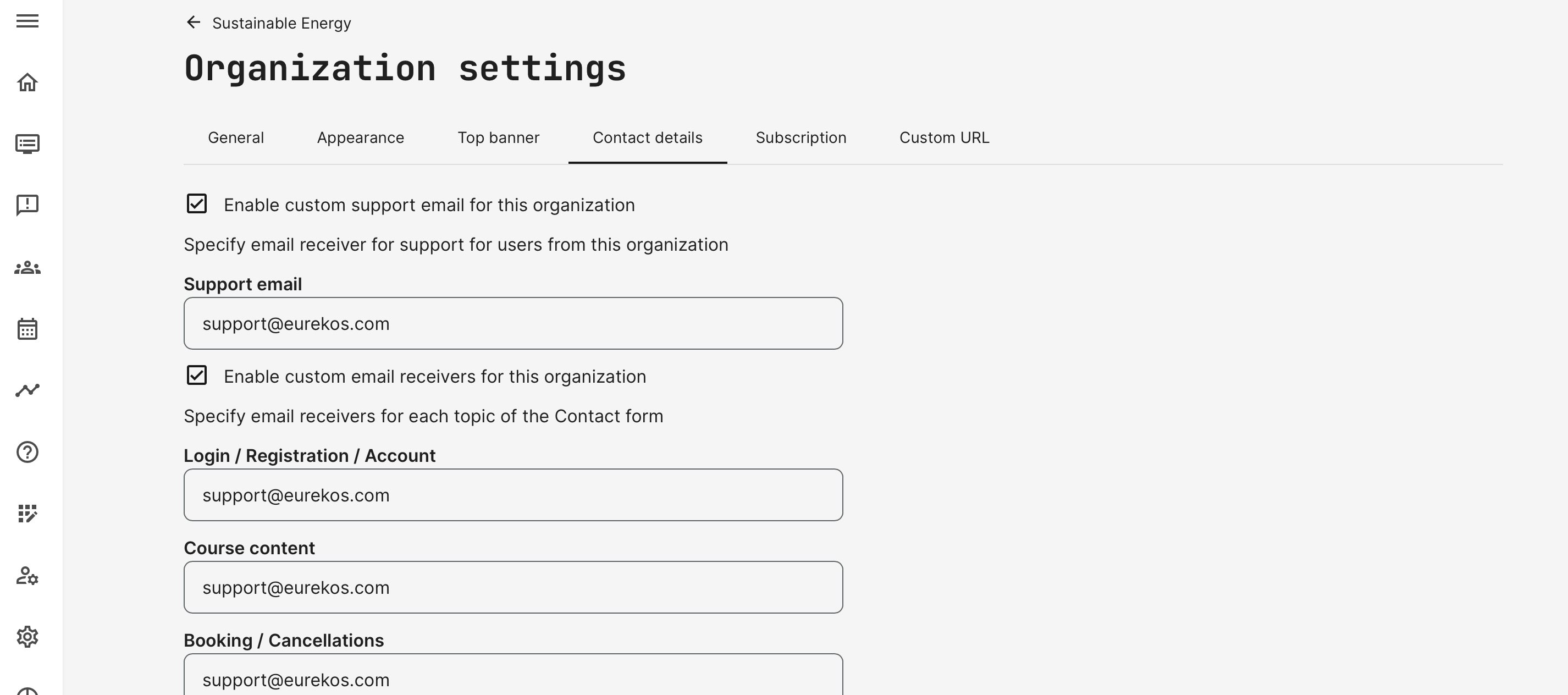
Task: Open the help question-mark sidebar icon
Action: [x=27, y=452]
